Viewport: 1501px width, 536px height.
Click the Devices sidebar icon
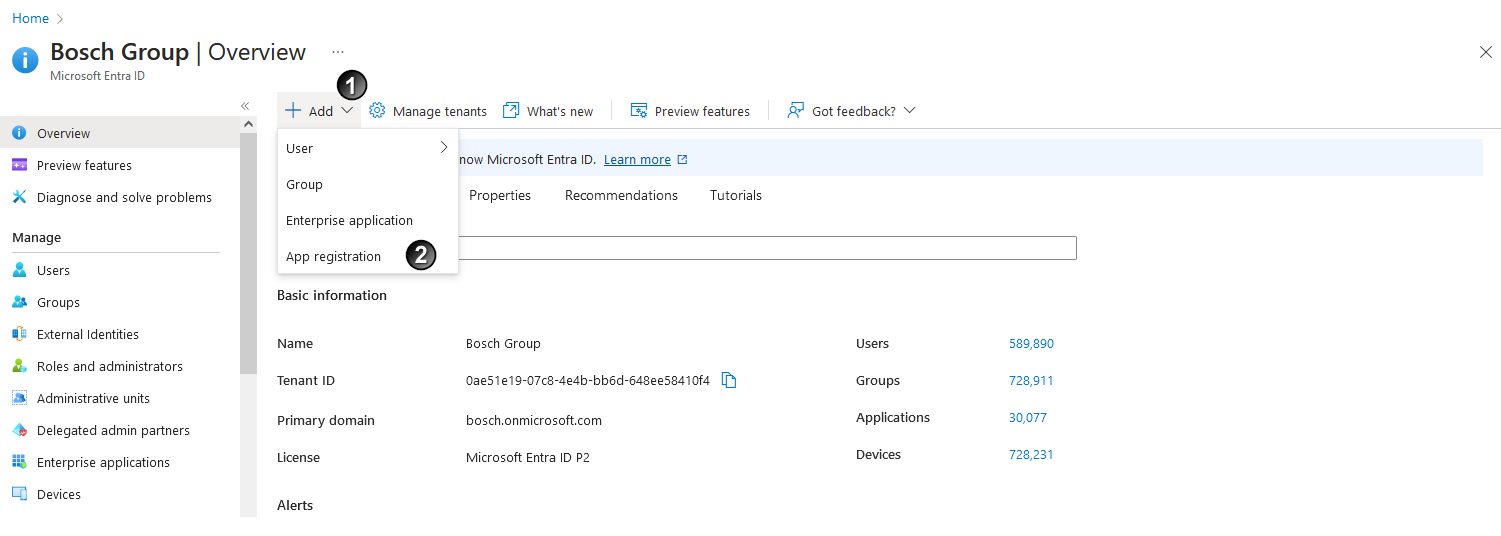pyautogui.click(x=19, y=494)
